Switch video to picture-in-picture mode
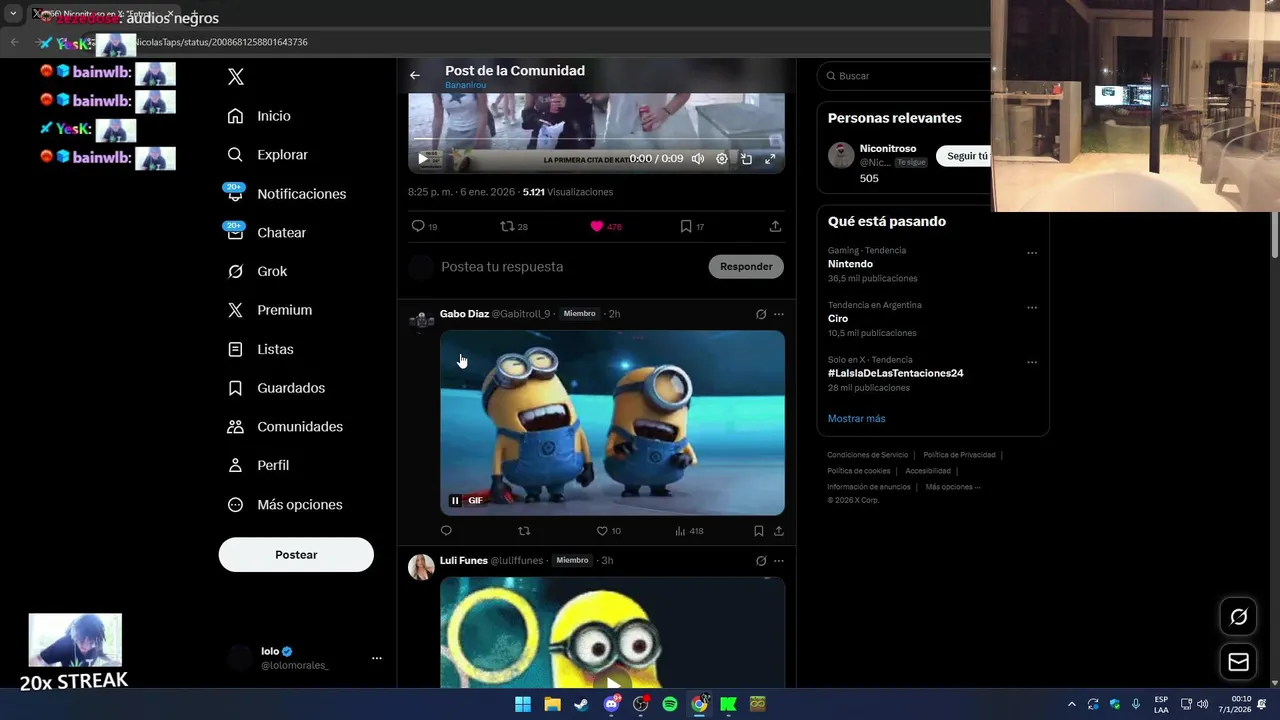1280x720 pixels. (746, 158)
